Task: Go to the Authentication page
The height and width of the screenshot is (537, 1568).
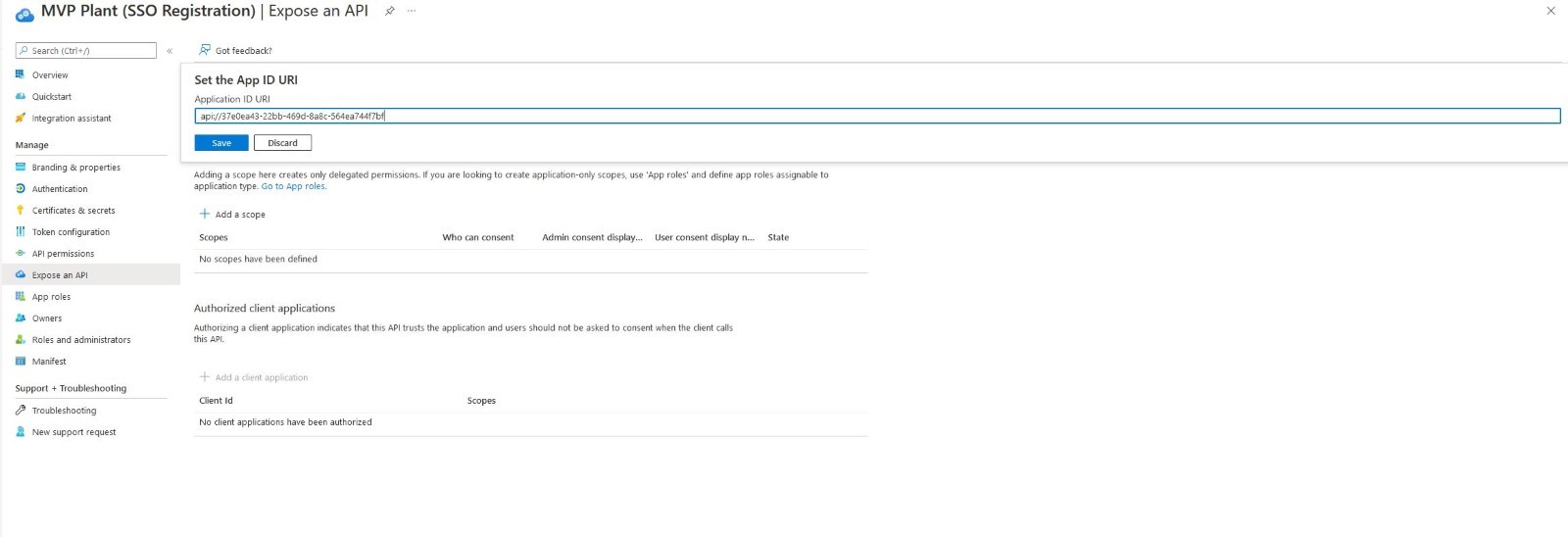Action: click(x=60, y=189)
